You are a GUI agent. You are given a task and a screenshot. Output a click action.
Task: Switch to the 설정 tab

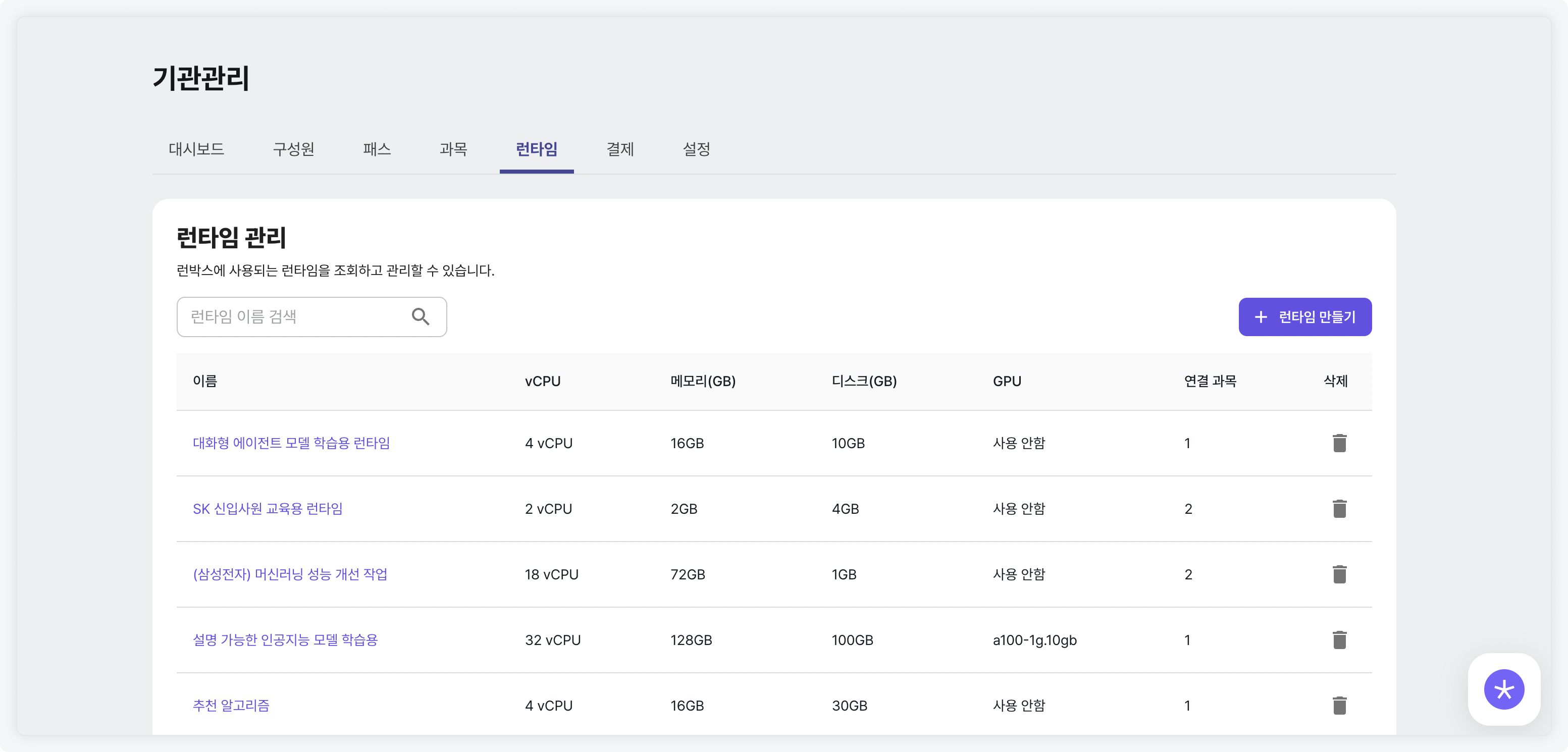[x=696, y=149]
